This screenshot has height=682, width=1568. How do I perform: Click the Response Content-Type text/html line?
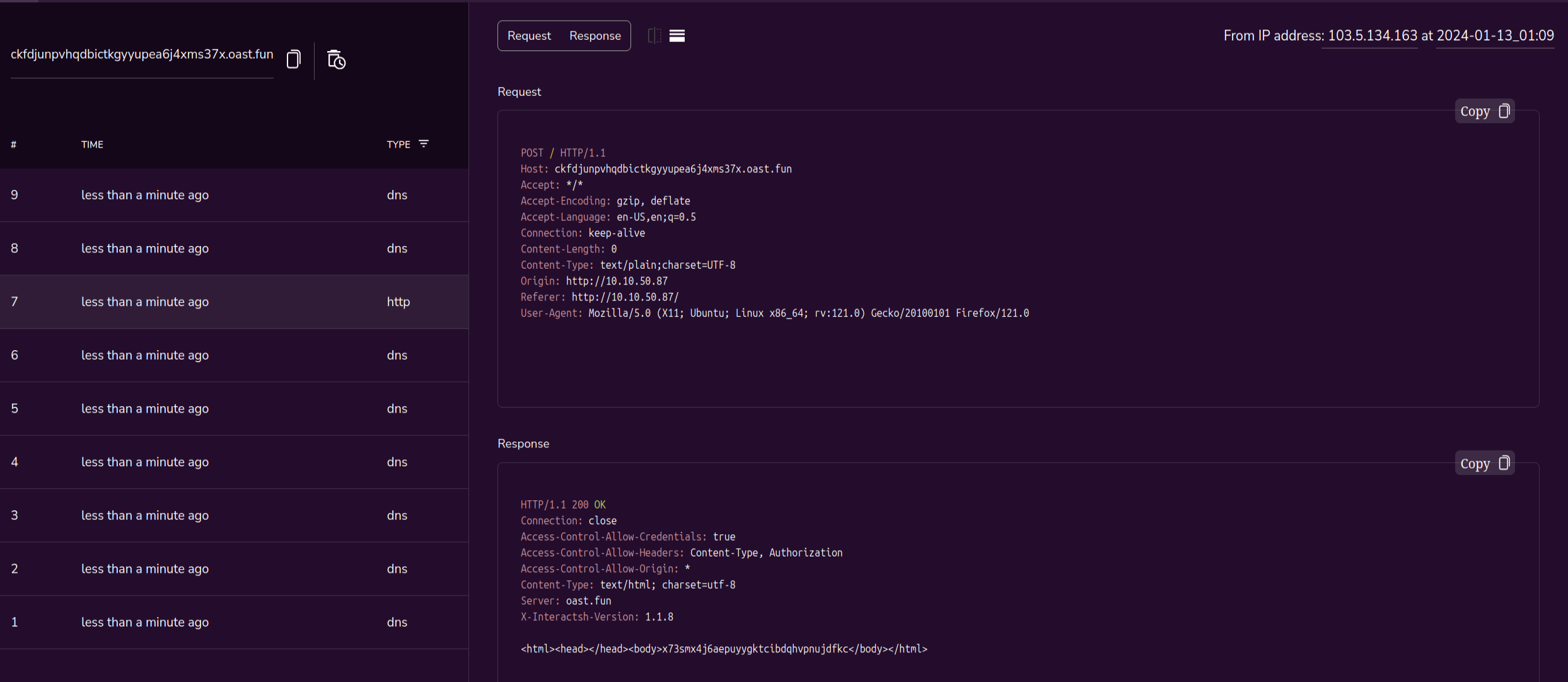point(628,585)
